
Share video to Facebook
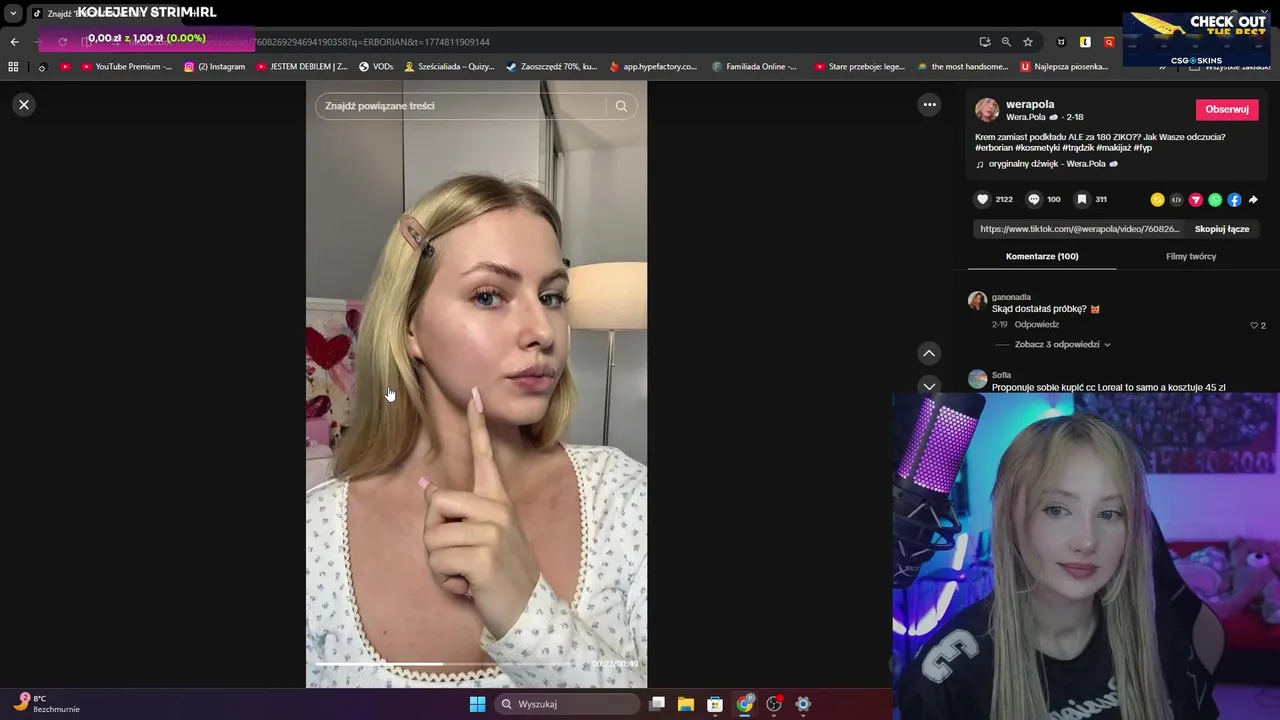pos(1234,200)
